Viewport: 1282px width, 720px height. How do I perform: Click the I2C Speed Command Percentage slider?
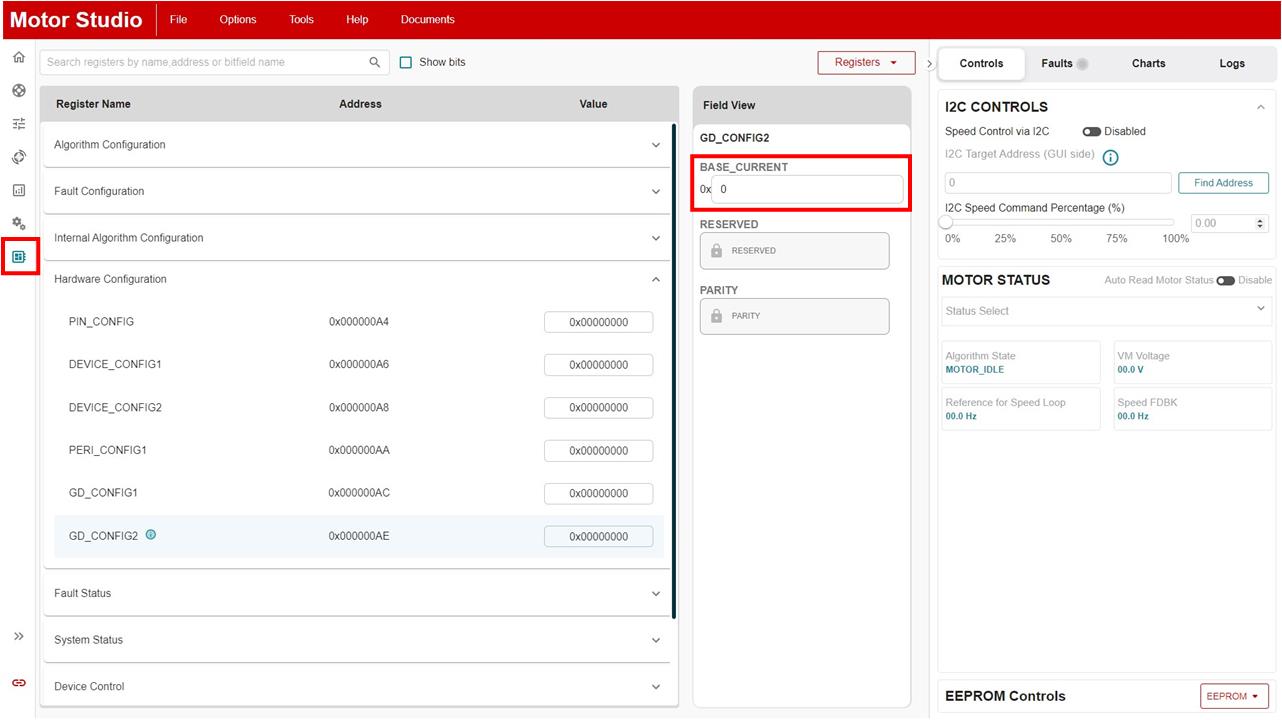tap(1060, 223)
